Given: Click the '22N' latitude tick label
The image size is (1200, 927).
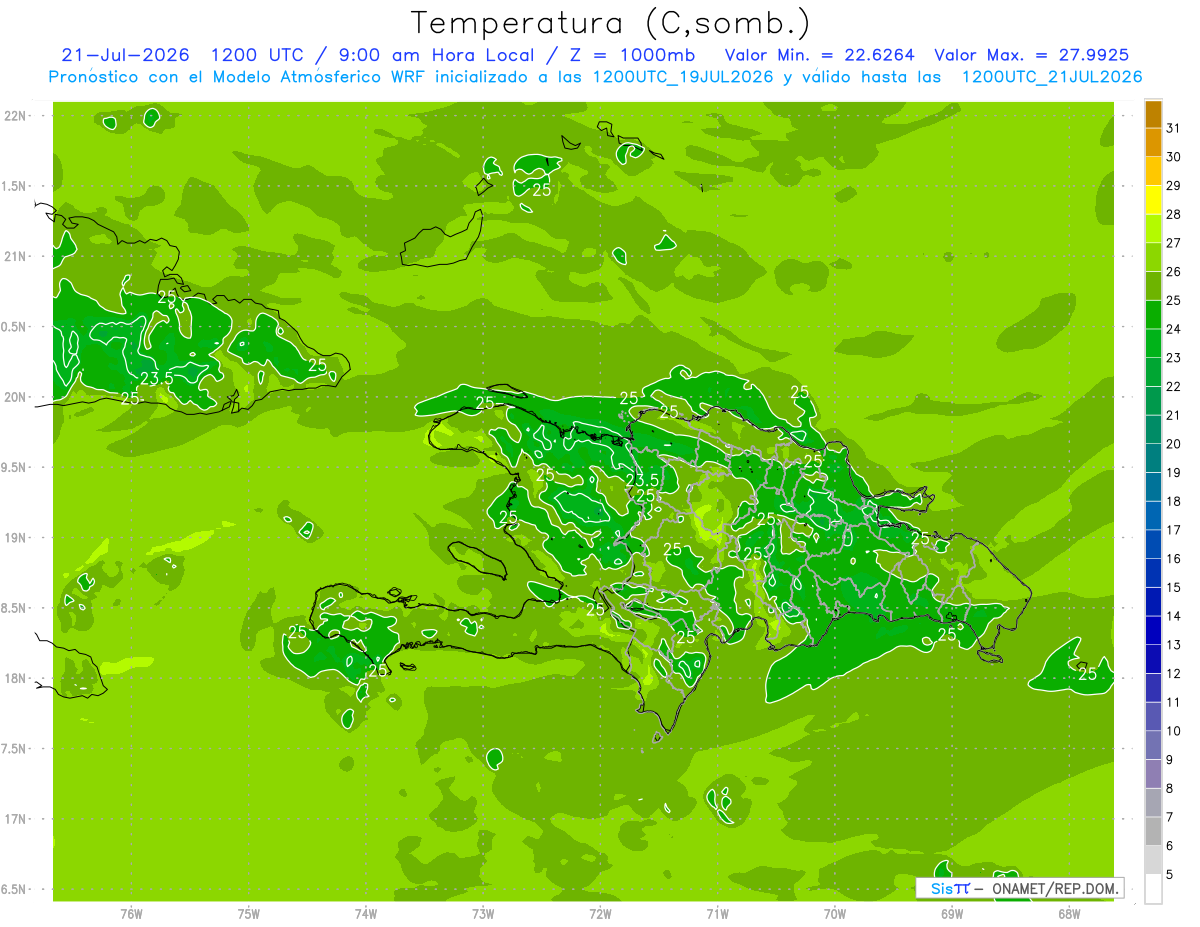Looking at the screenshot, I should (15, 116).
